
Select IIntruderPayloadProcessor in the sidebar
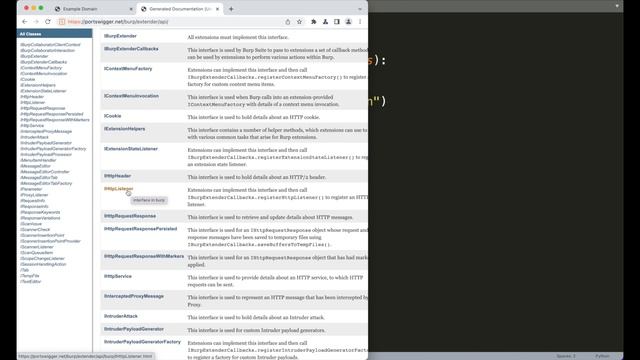click(46, 154)
